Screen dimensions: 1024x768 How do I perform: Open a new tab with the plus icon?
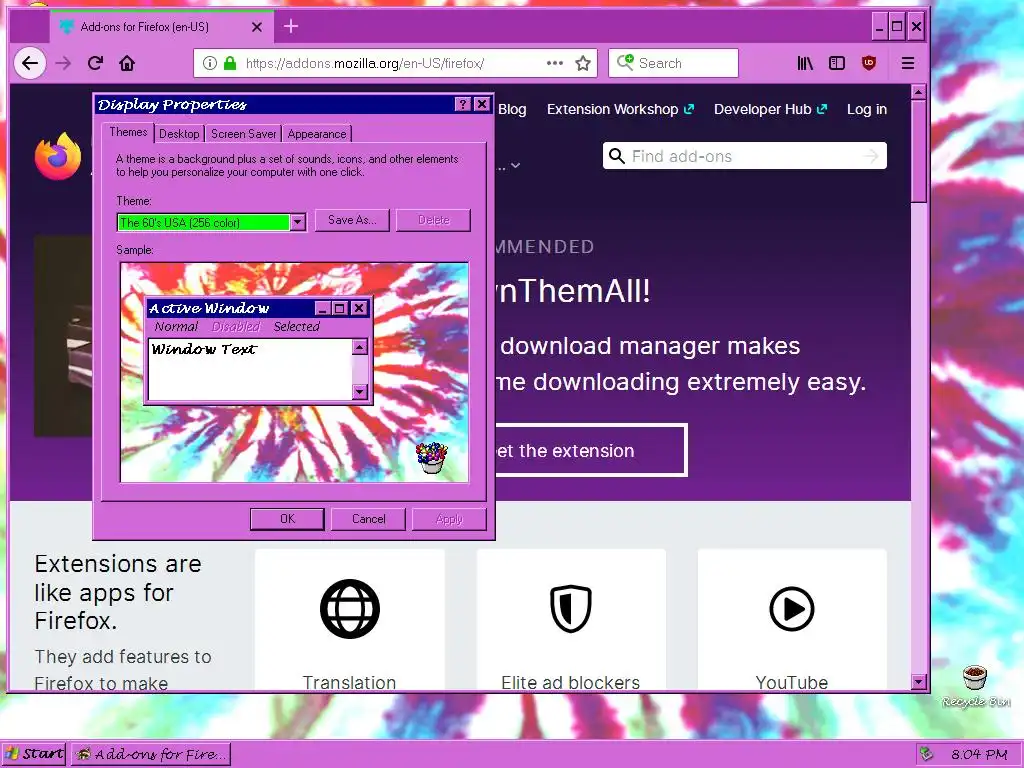(291, 26)
